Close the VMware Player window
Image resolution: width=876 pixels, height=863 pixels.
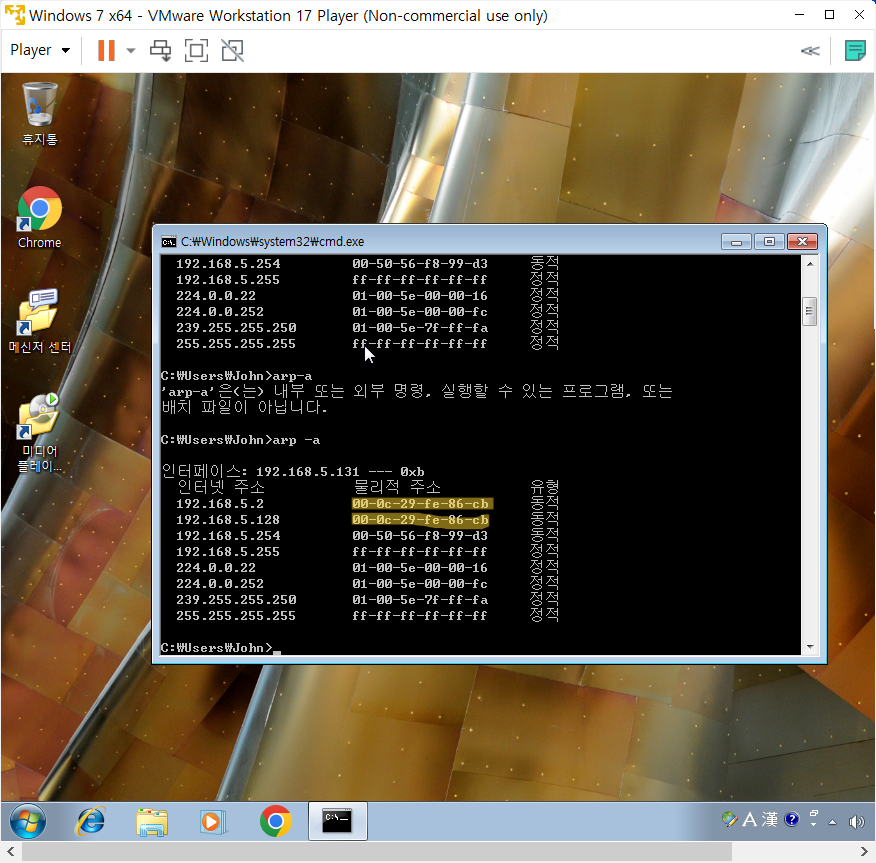tap(859, 15)
